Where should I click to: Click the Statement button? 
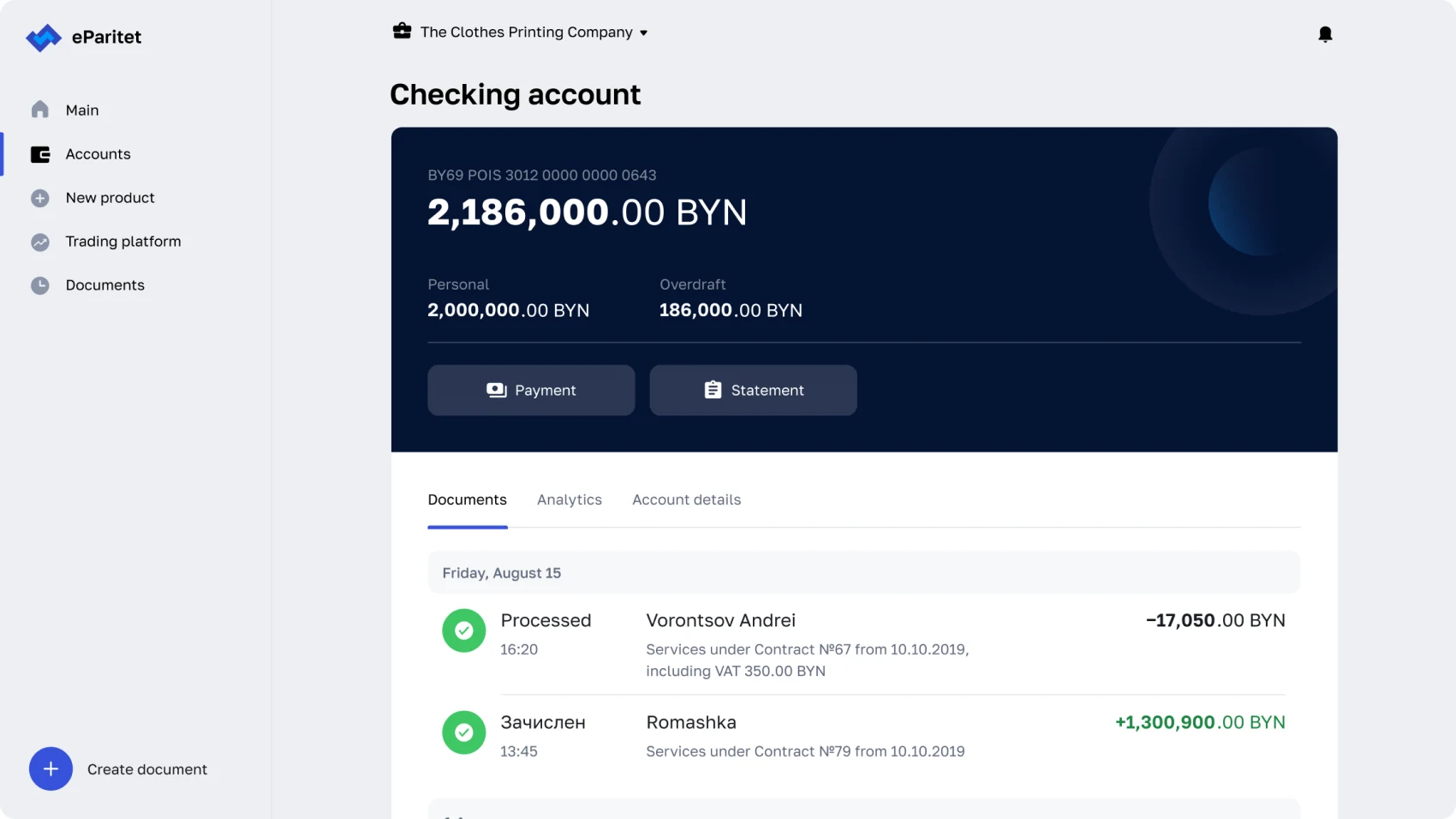click(753, 391)
